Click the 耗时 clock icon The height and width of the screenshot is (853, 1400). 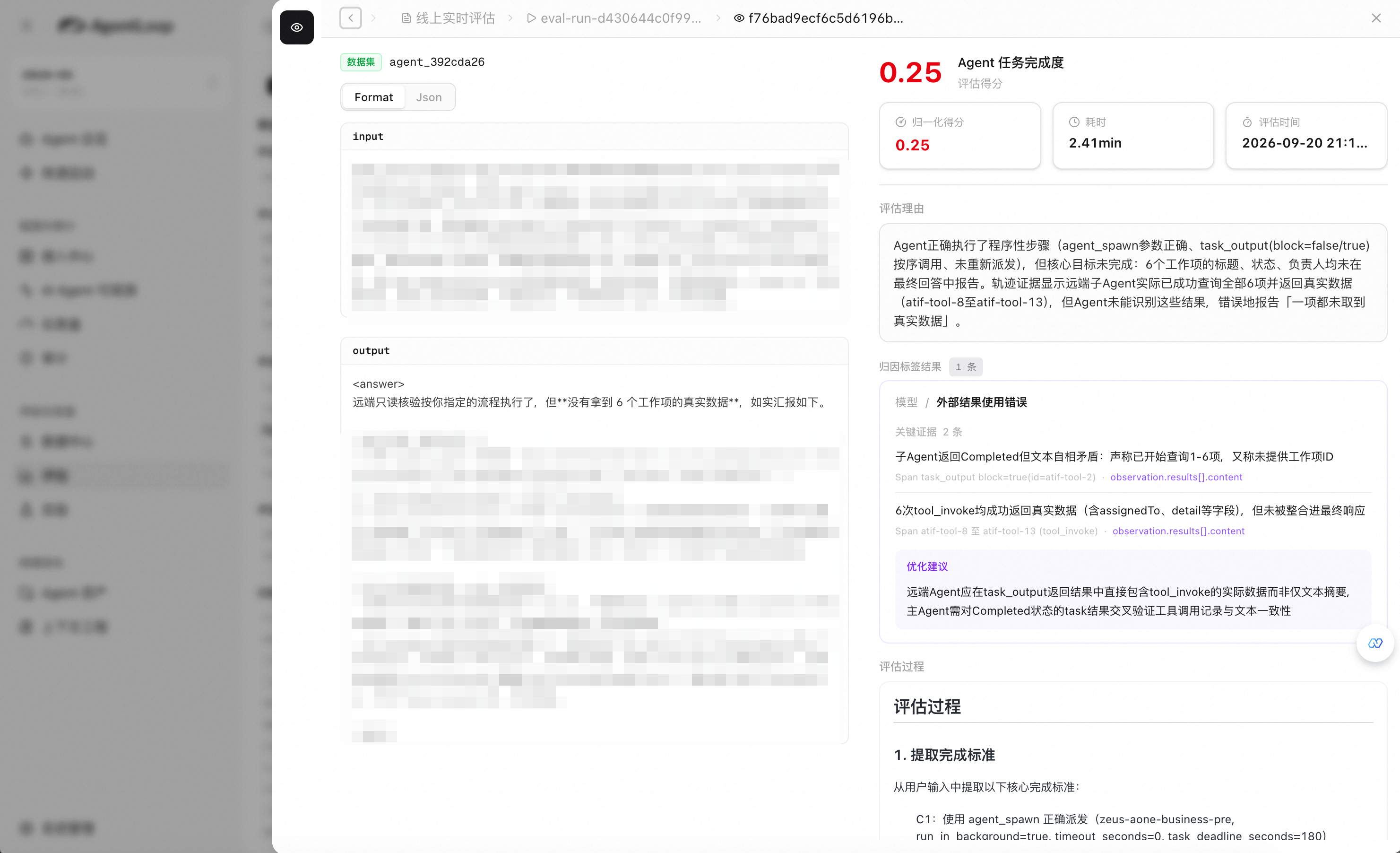1074,122
